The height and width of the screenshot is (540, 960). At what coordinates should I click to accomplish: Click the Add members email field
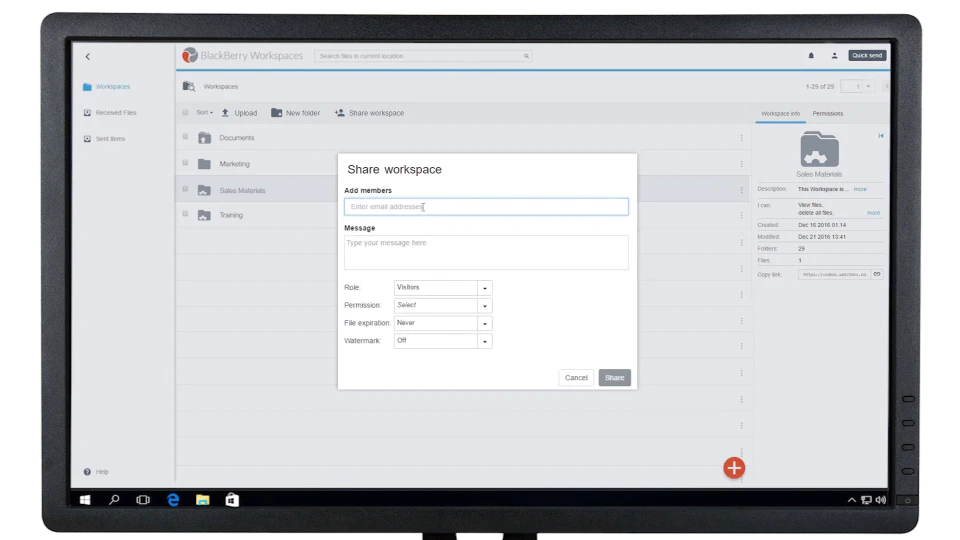coord(486,207)
